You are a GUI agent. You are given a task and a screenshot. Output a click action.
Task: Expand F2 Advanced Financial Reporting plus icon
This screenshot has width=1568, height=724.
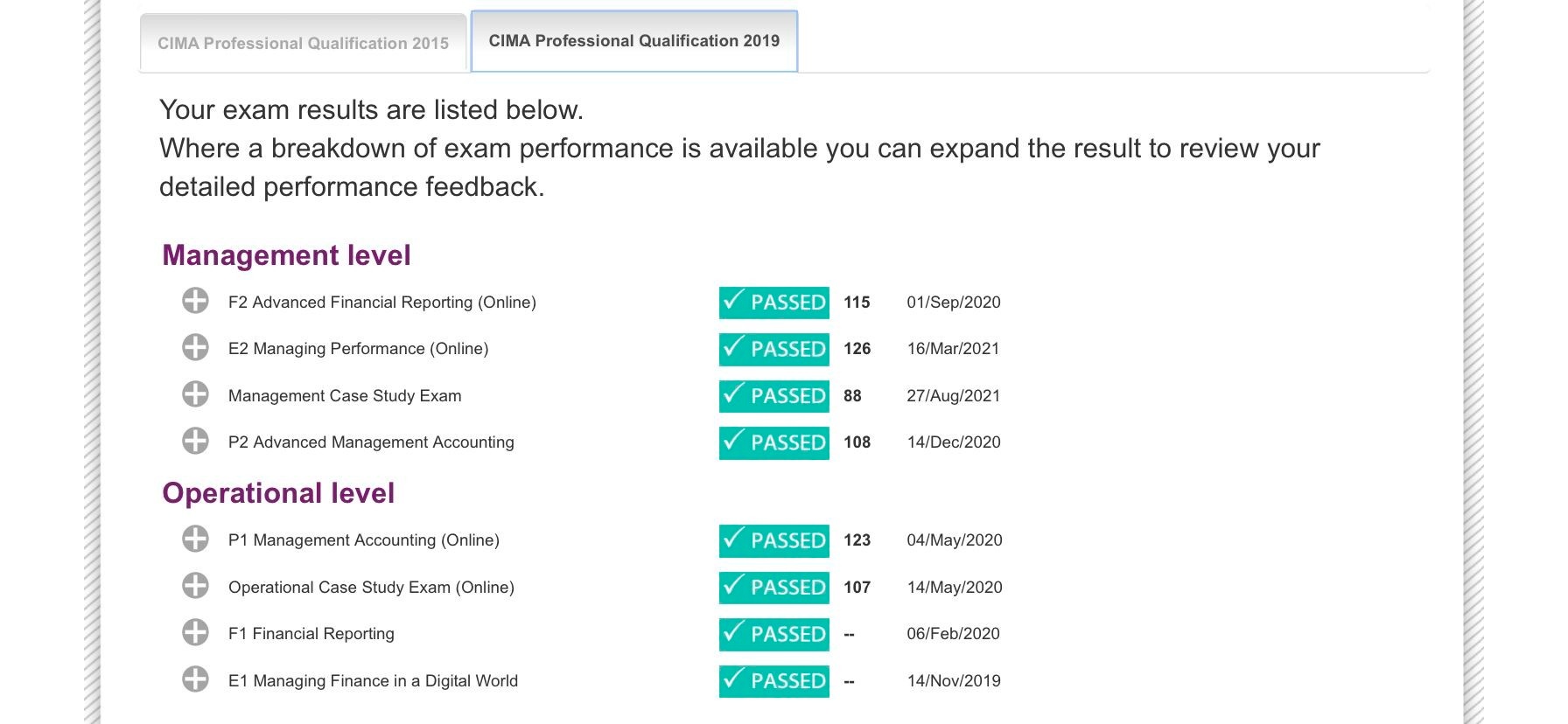point(195,302)
